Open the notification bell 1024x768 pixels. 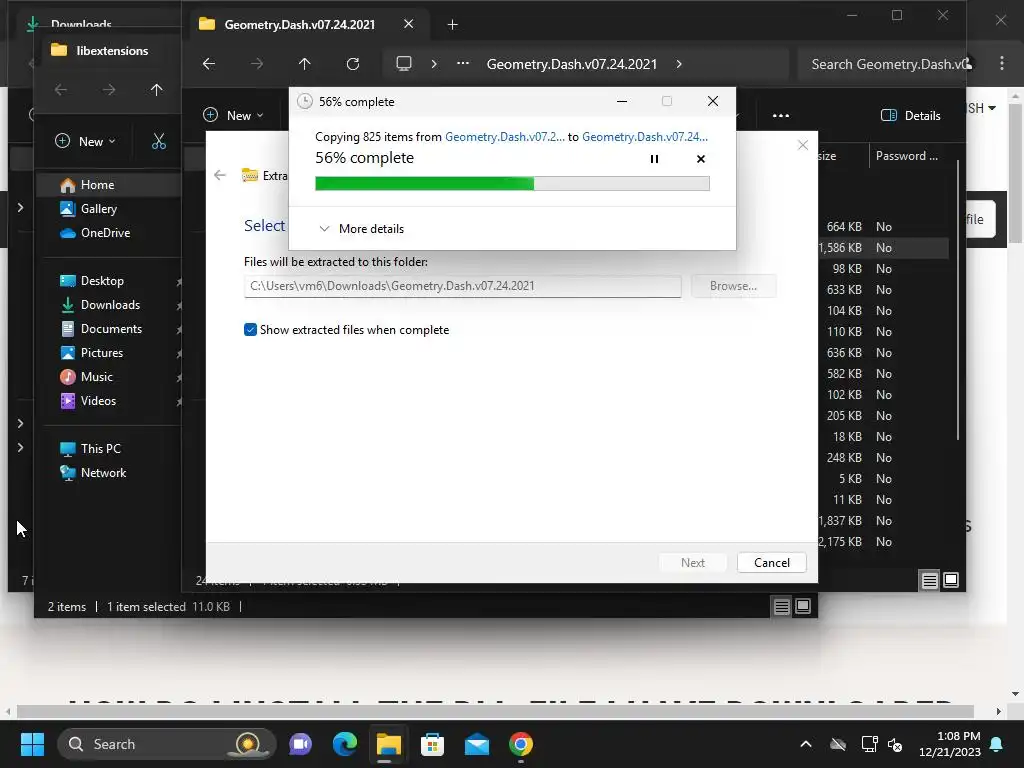pos(997,744)
